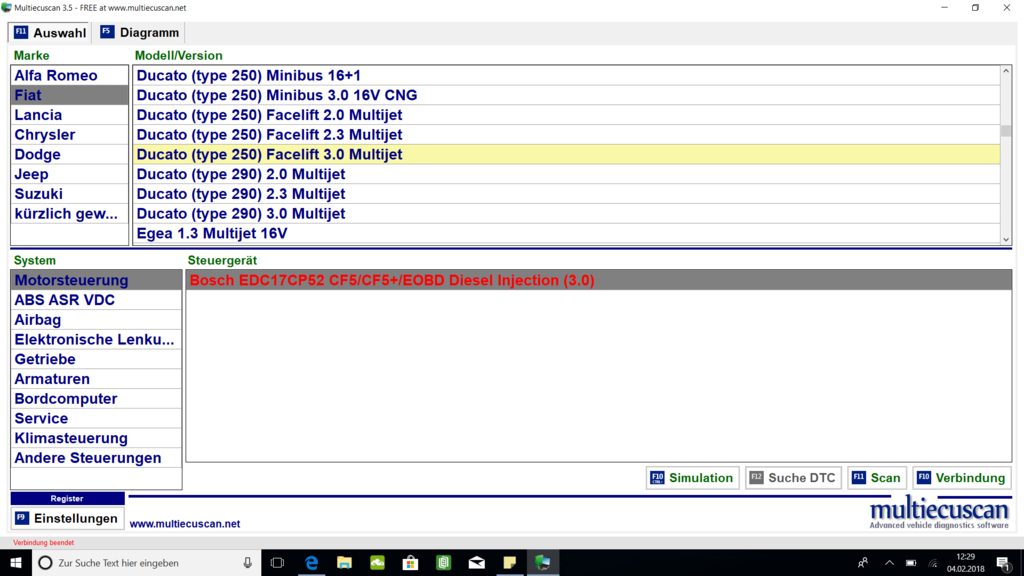
Task: Choose Ducato (type 250) Facelift 2.0 Multijet
Action: [x=566, y=115]
